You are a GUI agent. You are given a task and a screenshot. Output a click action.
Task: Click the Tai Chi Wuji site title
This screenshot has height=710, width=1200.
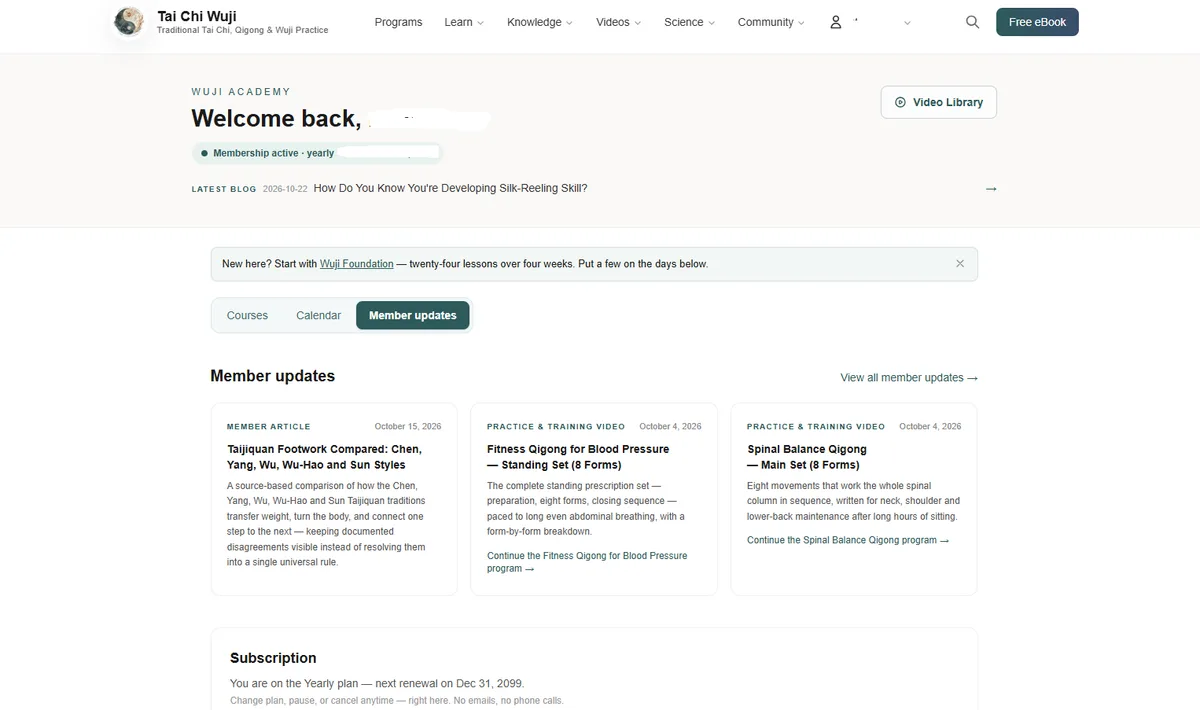click(197, 16)
